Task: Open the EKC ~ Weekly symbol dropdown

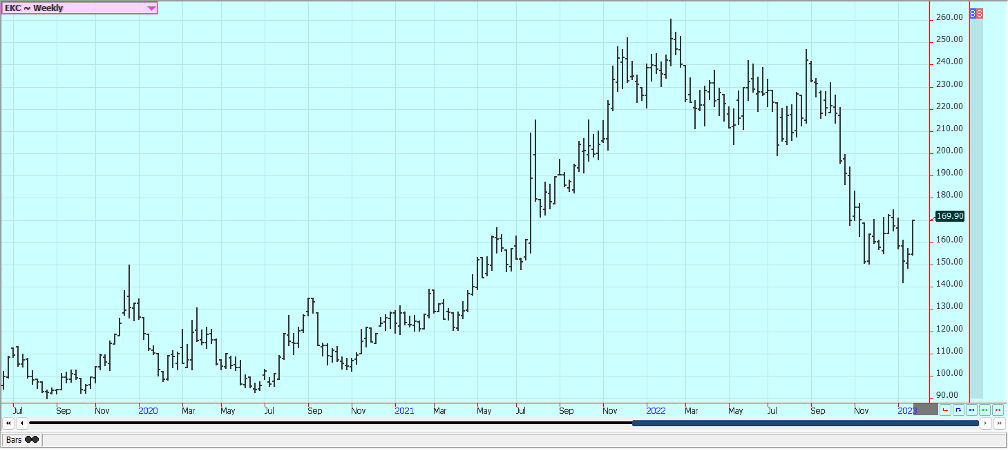Action: point(79,8)
